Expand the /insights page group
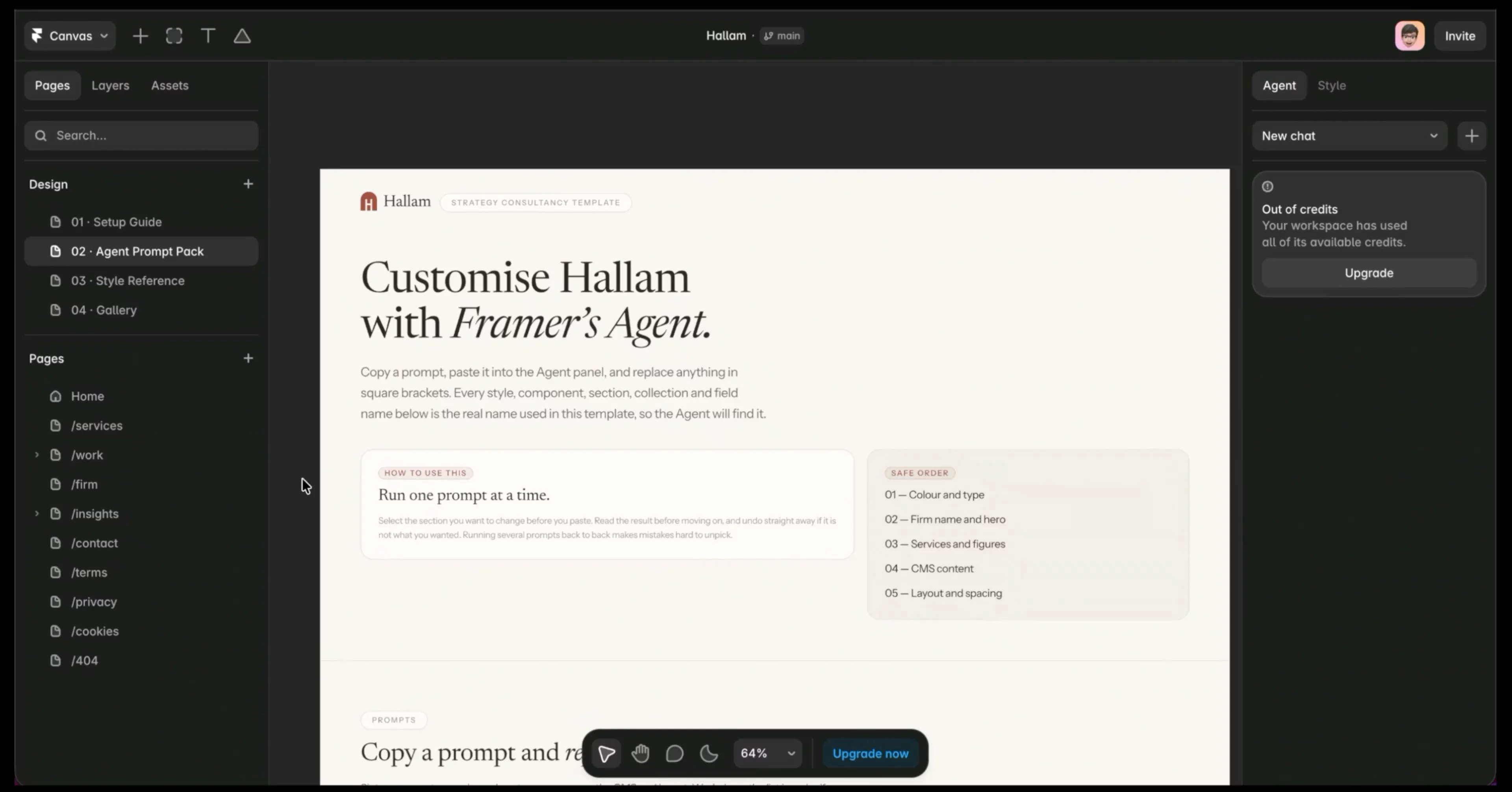Viewport: 1512px width, 792px height. (36, 513)
